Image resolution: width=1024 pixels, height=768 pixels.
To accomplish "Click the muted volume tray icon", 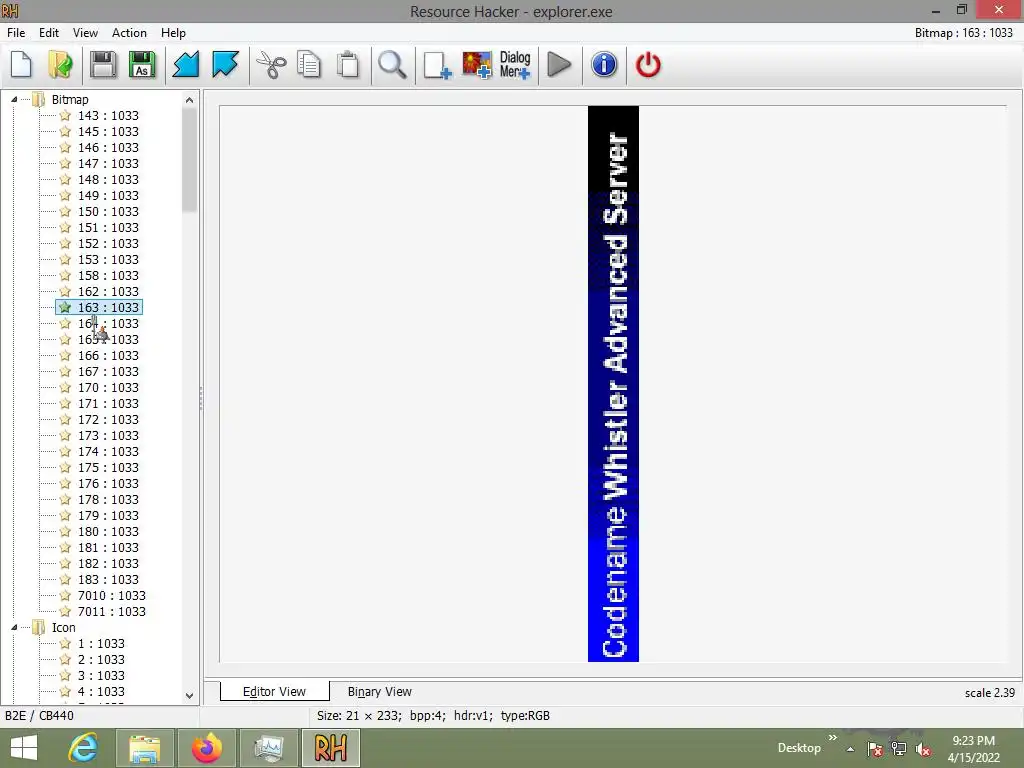I will click(x=923, y=749).
